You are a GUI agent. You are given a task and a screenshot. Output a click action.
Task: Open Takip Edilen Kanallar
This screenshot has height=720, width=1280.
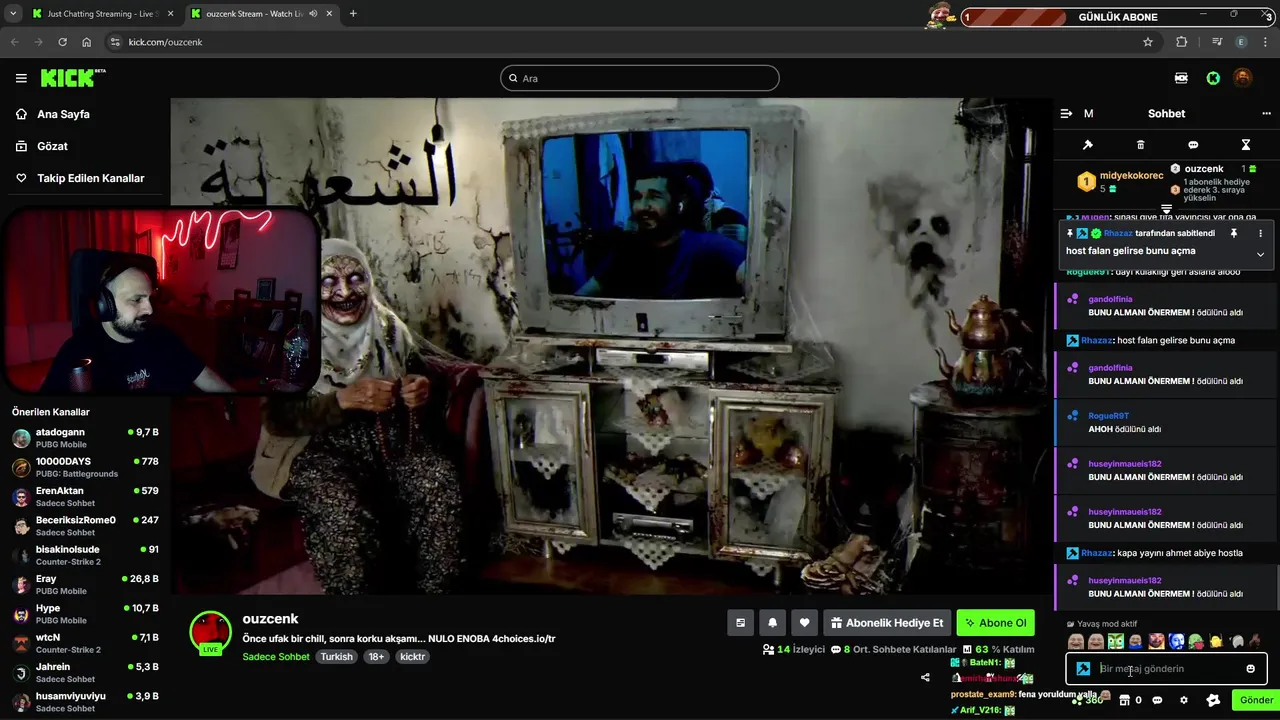(x=90, y=178)
